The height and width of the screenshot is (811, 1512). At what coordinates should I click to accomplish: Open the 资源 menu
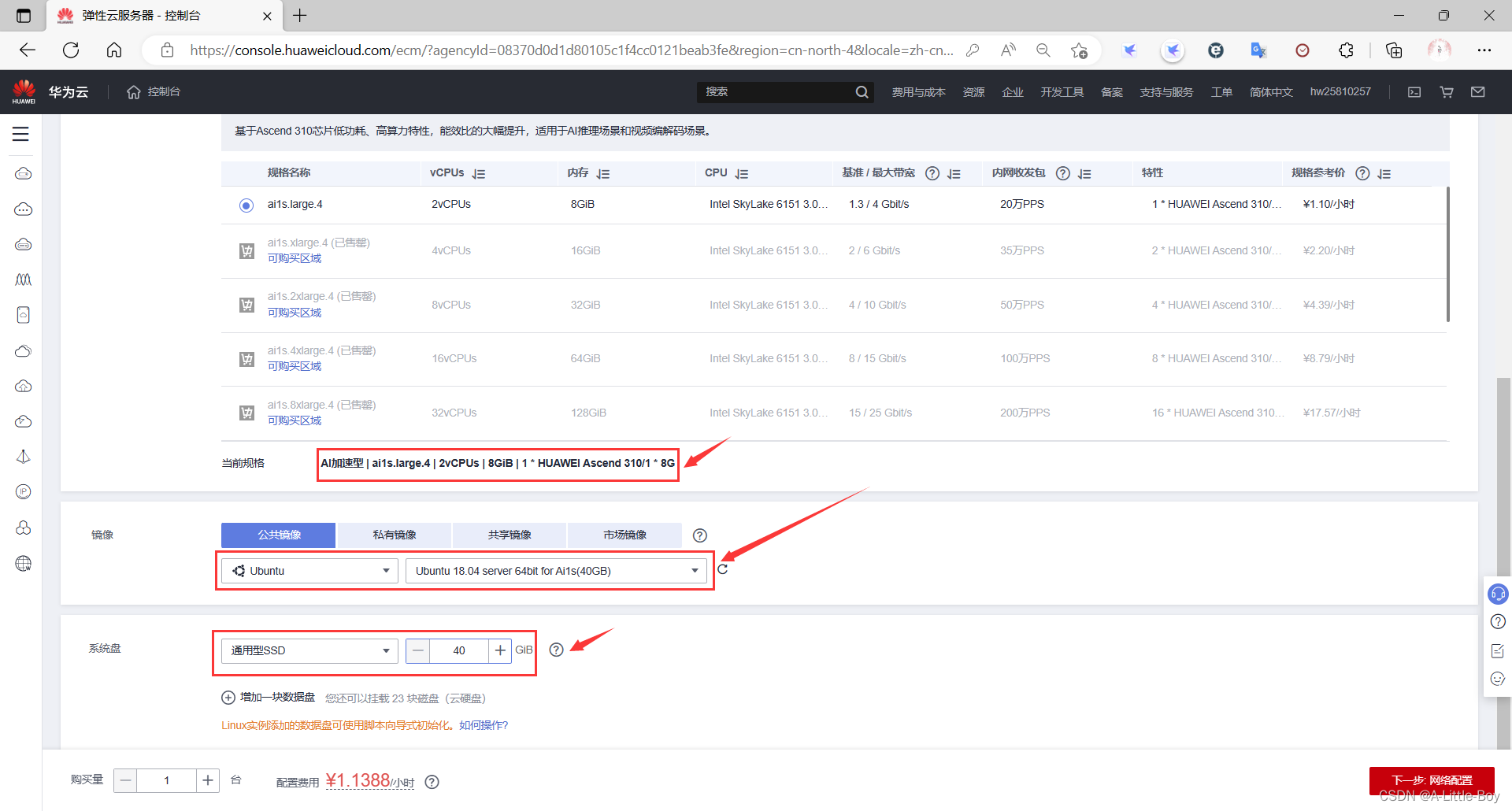tap(973, 92)
